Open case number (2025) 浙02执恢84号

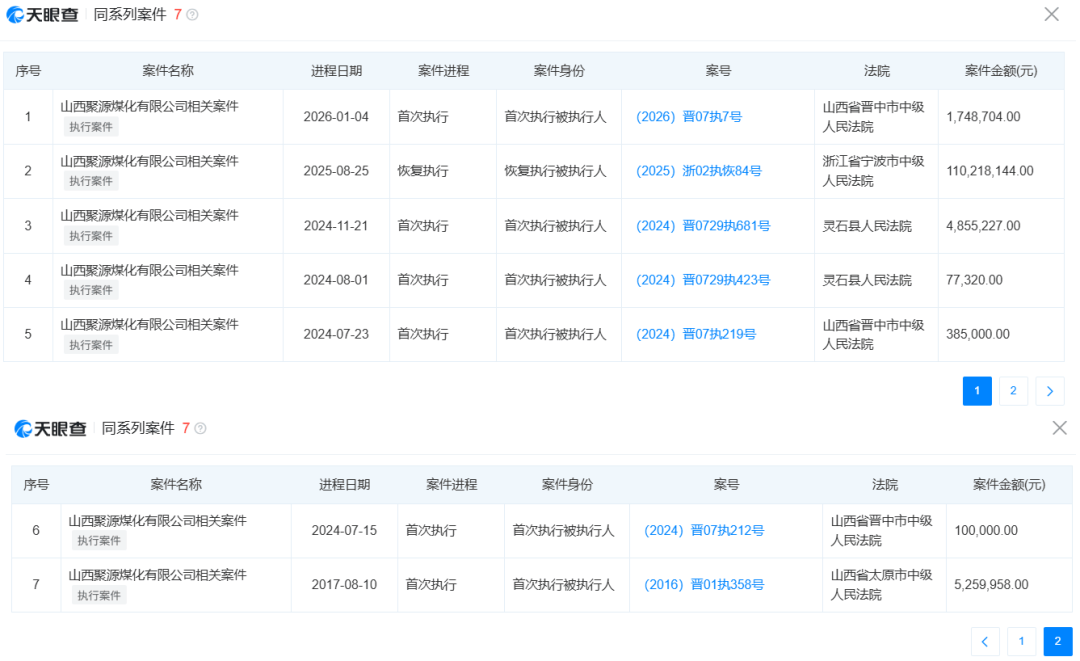[x=698, y=171]
